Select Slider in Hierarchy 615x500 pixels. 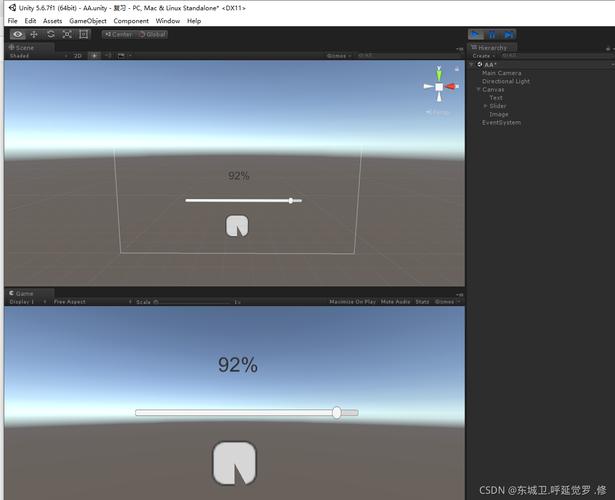(x=498, y=106)
